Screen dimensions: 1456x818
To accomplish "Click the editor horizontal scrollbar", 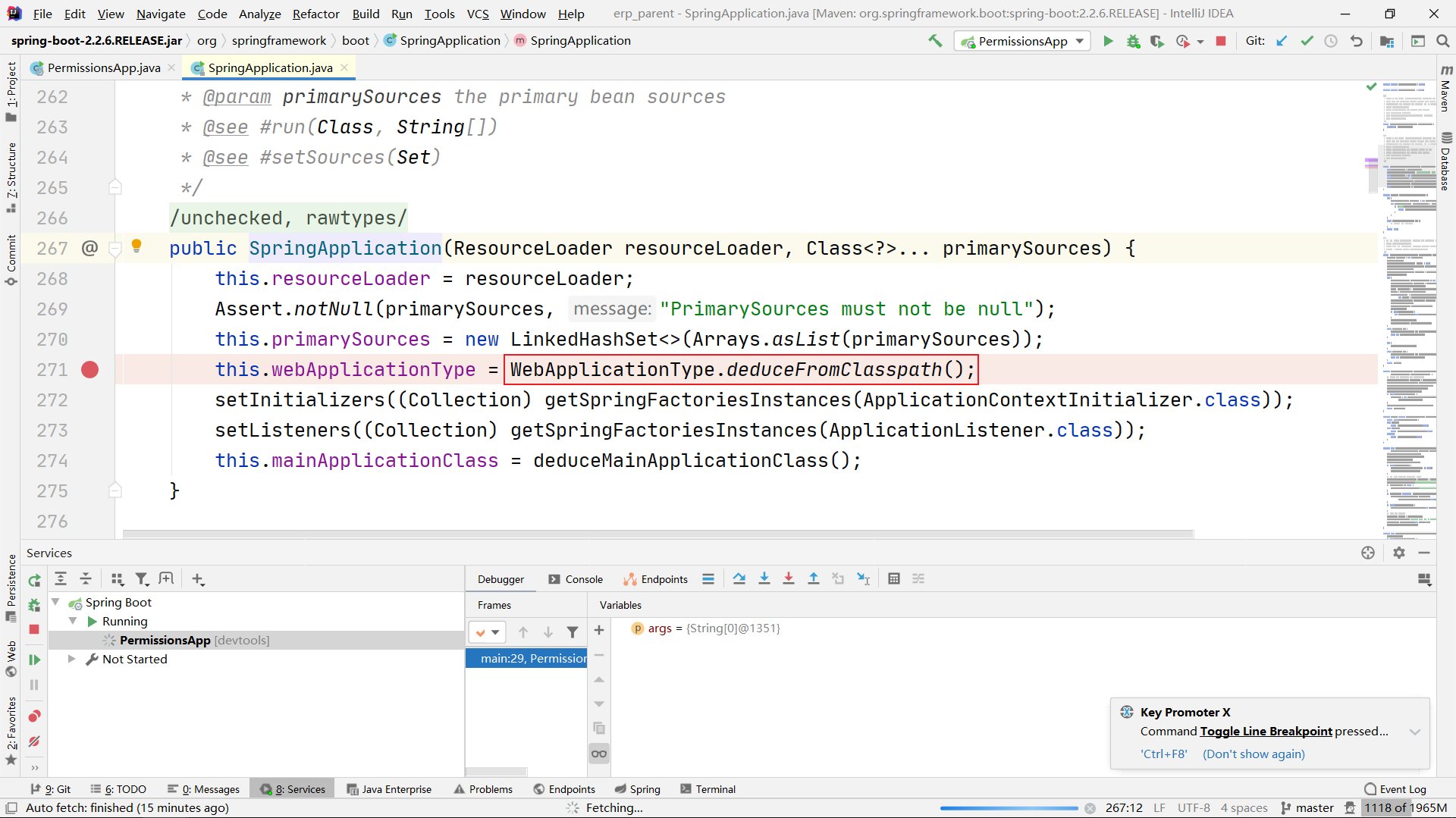I will 658,534.
